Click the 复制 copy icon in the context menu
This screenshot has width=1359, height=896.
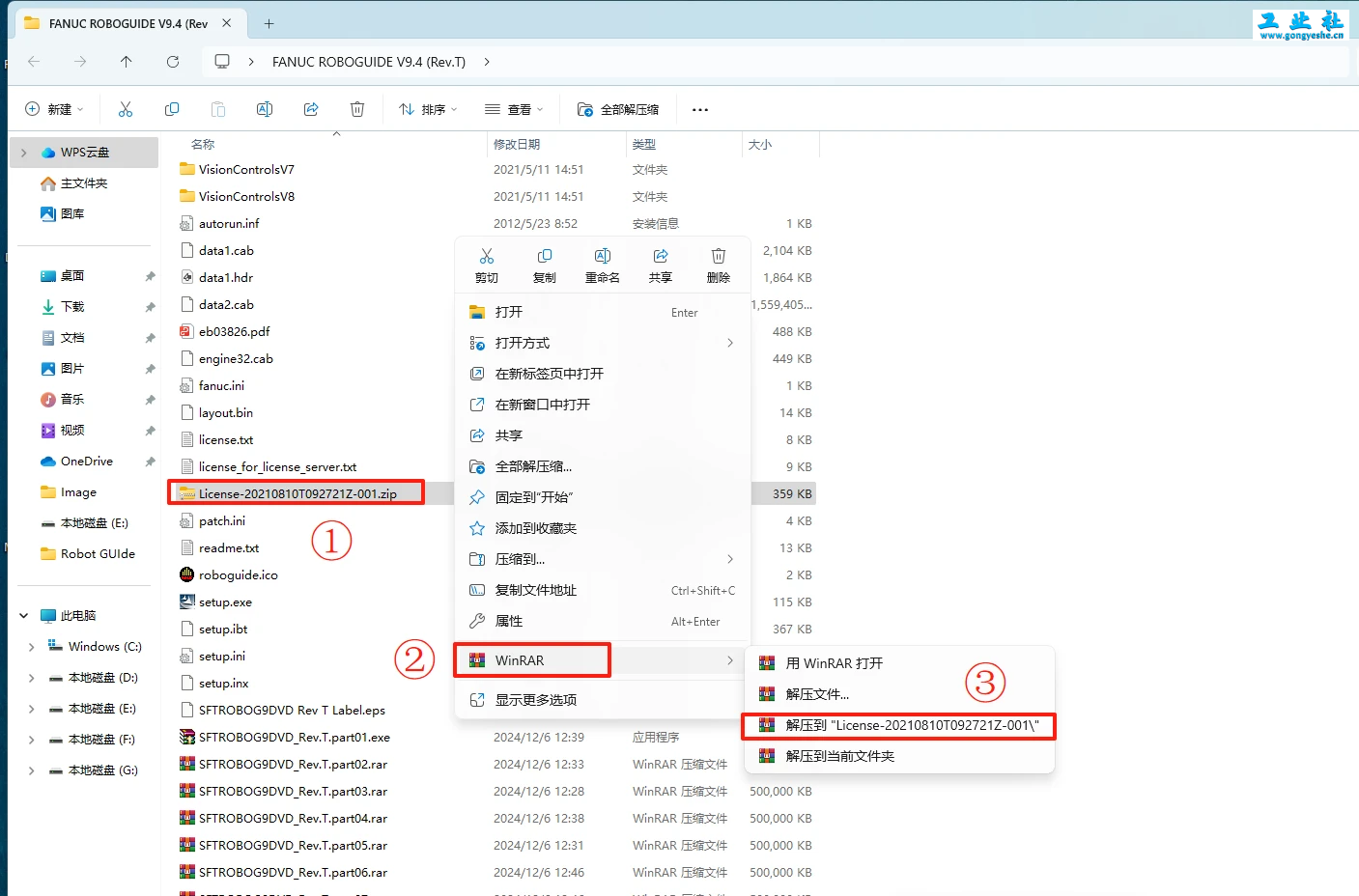click(545, 256)
